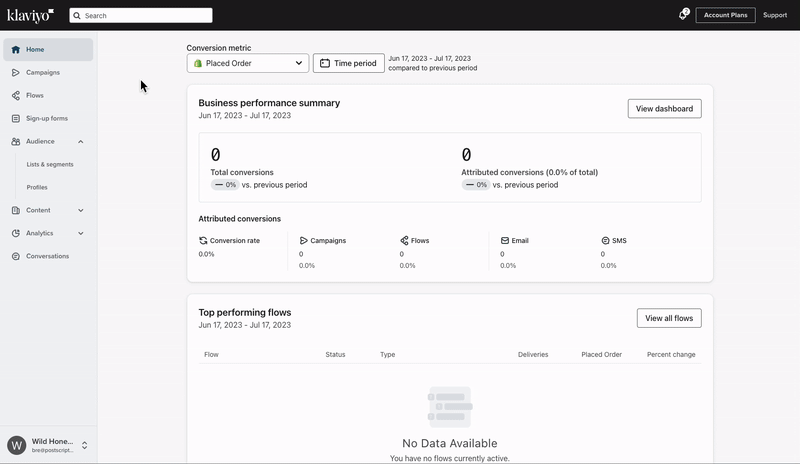Click the Placed Order column header

point(602,354)
